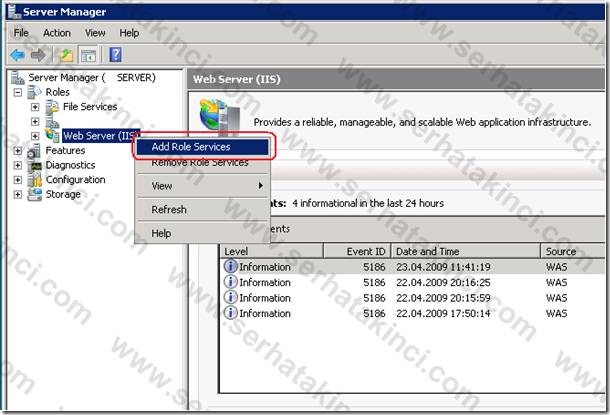Select Diagnostics in the tree
The image size is (610, 415).
click(70, 165)
